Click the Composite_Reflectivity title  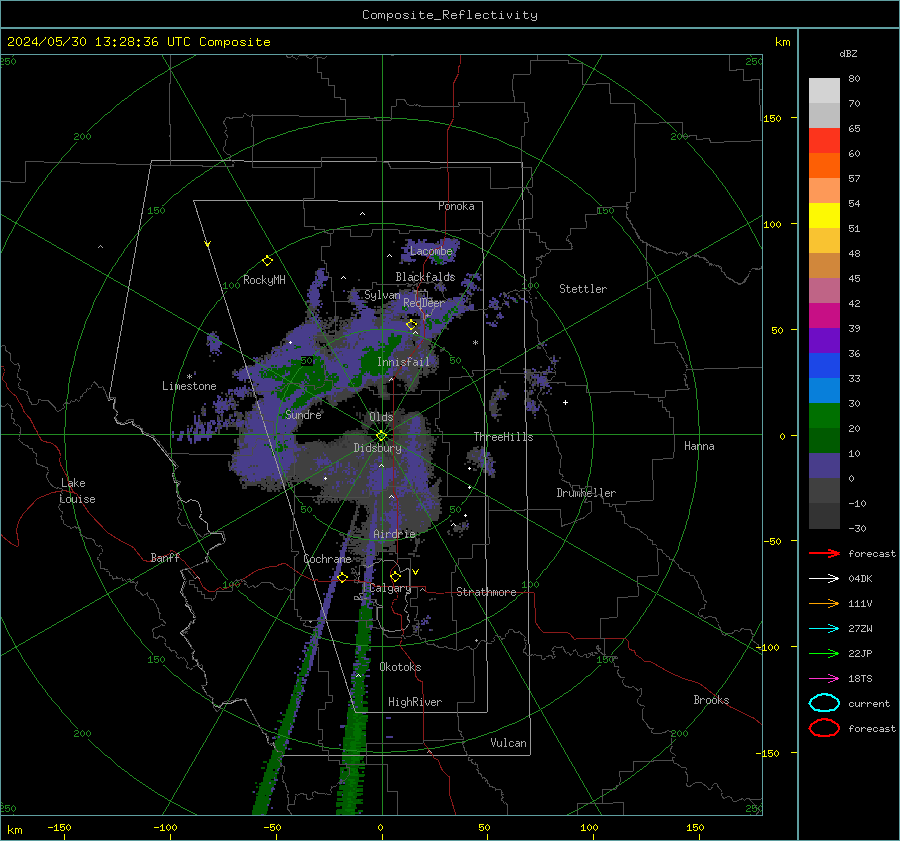click(x=450, y=15)
